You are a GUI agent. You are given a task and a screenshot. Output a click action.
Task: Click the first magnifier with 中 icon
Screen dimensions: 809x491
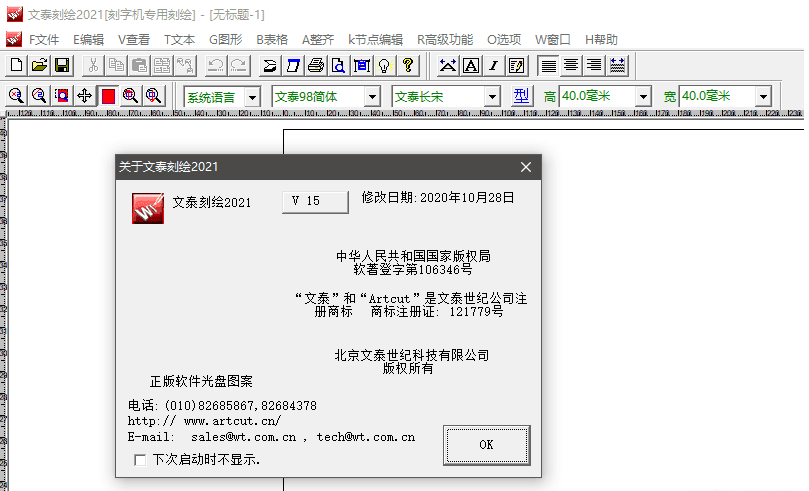(x=130, y=95)
